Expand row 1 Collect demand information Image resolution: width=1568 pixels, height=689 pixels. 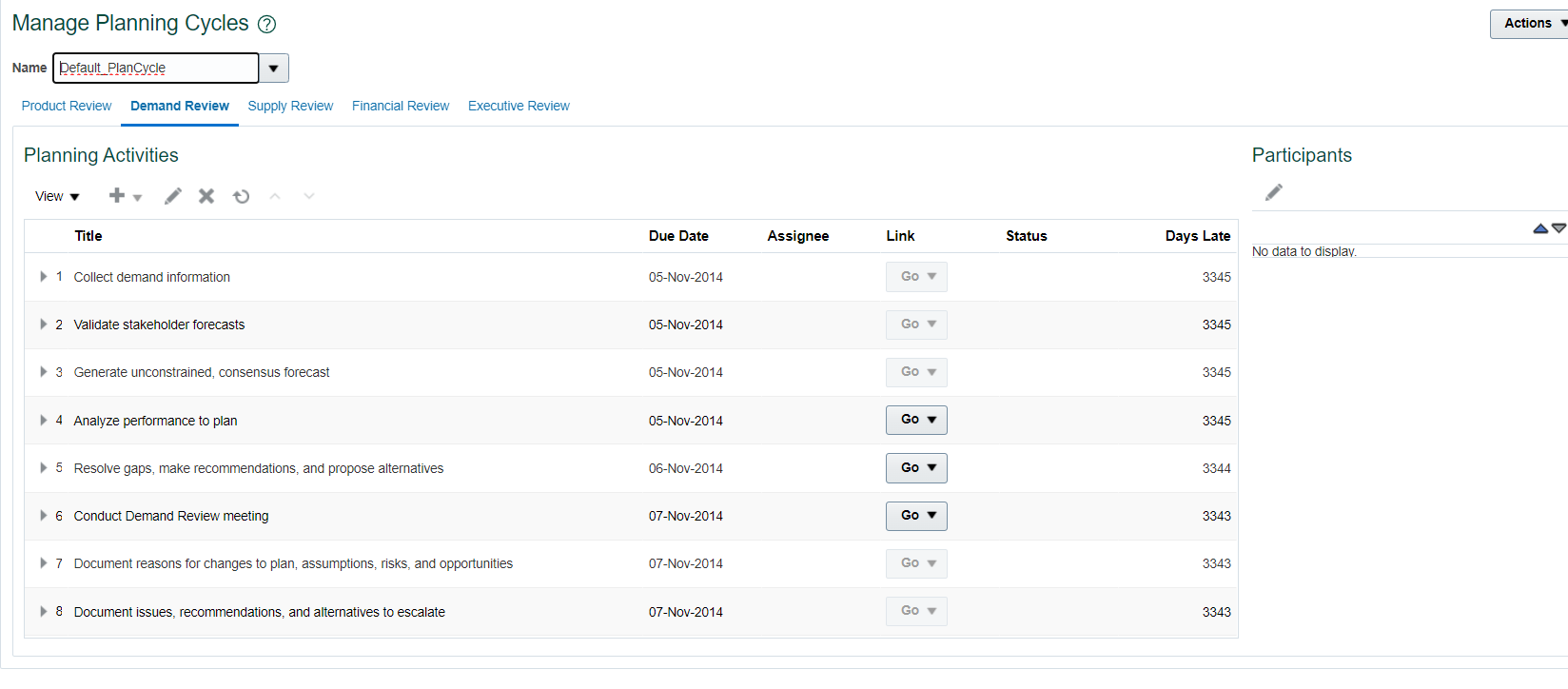pyautogui.click(x=43, y=277)
